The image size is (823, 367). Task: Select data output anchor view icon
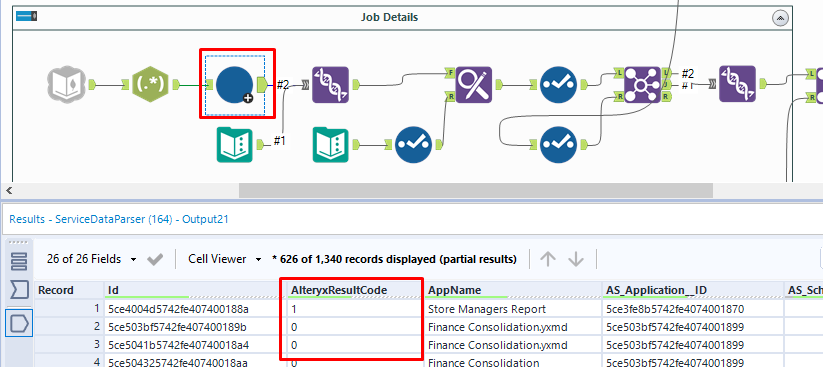[19, 322]
